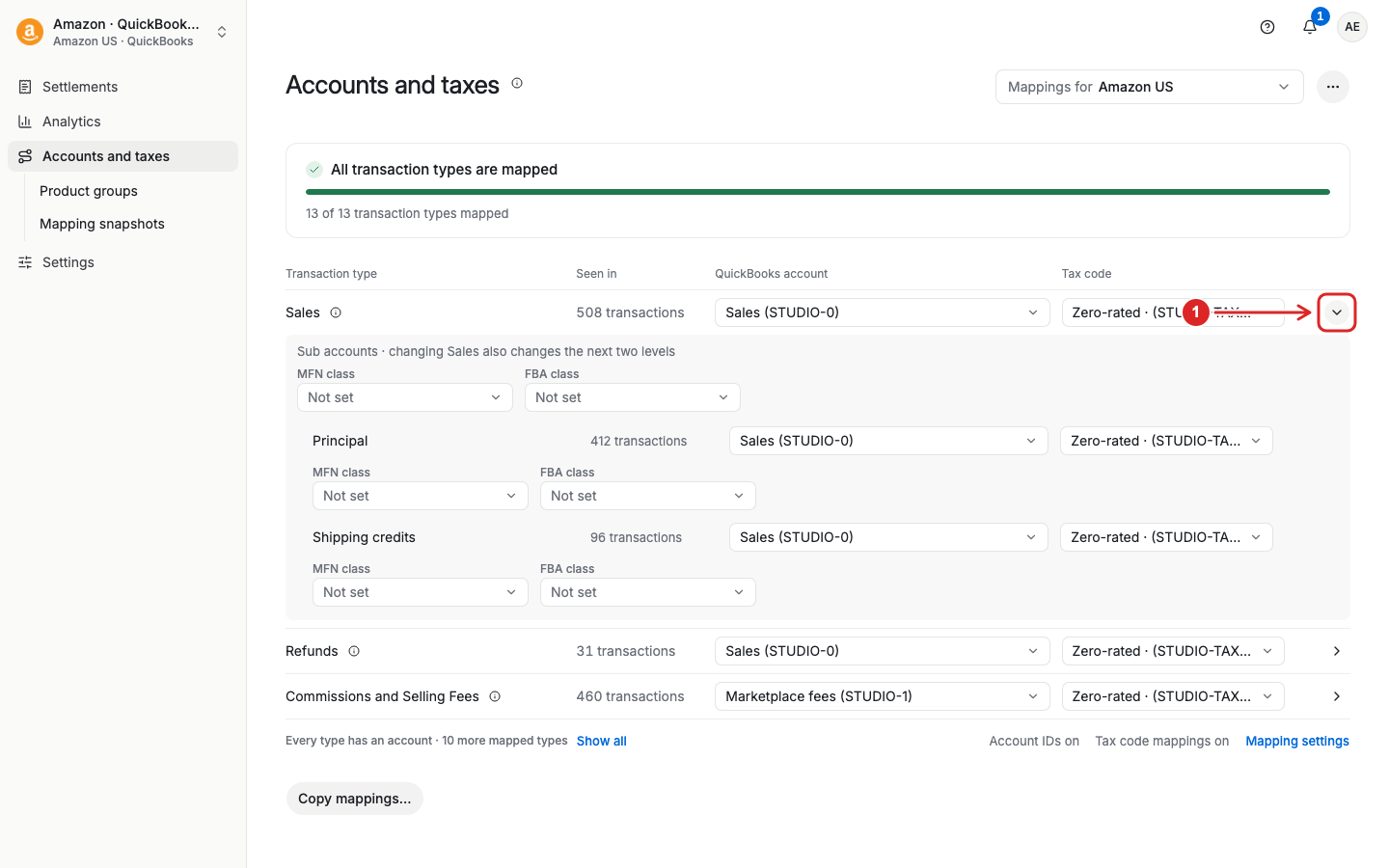Image resolution: width=1389 pixels, height=868 pixels.
Task: Open the help question mark icon
Action: [1267, 27]
